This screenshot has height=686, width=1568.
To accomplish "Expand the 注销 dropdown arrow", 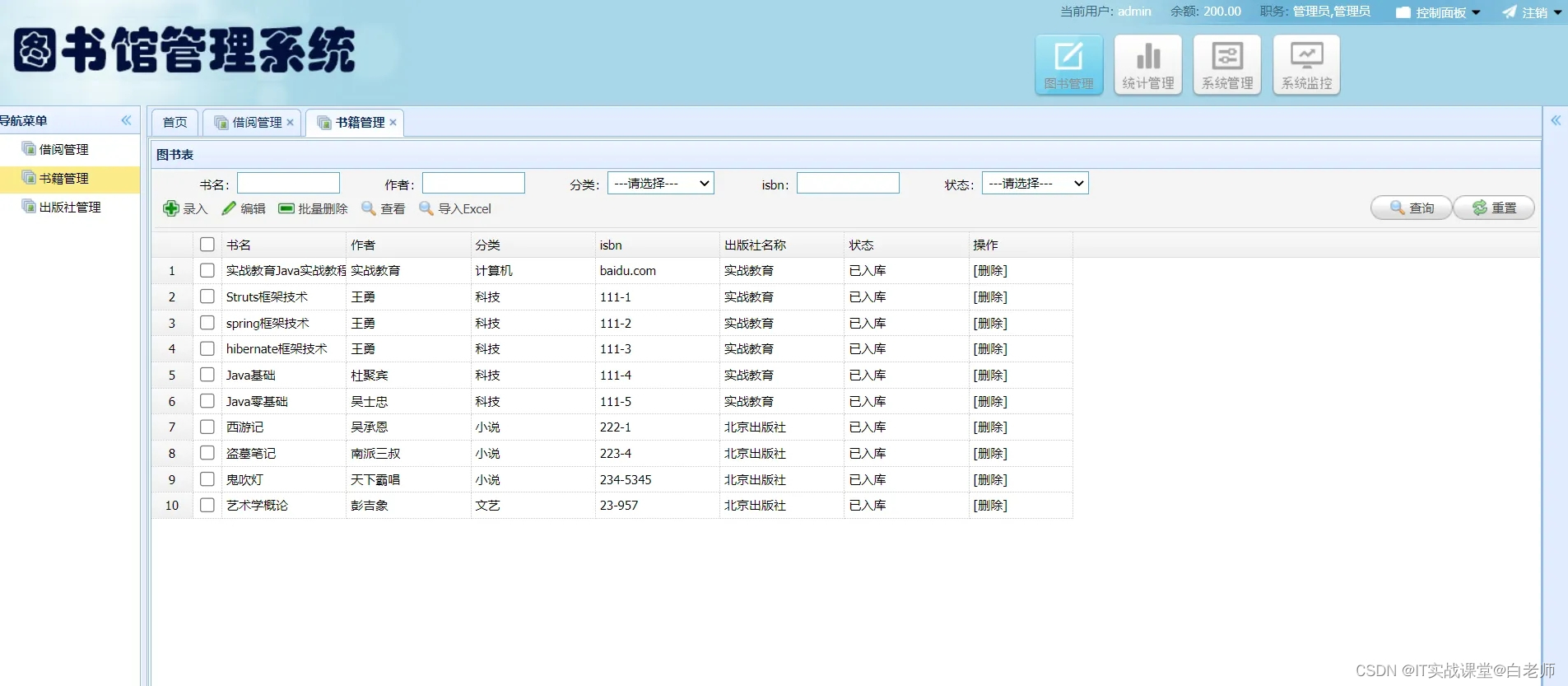I will pos(1557,12).
